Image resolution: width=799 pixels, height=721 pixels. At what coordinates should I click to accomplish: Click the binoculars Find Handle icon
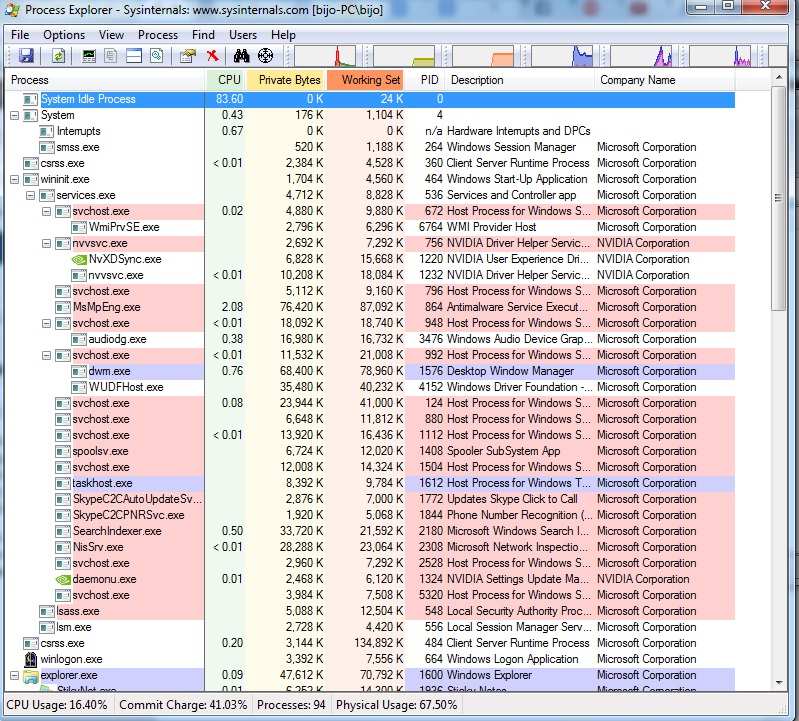(x=242, y=56)
